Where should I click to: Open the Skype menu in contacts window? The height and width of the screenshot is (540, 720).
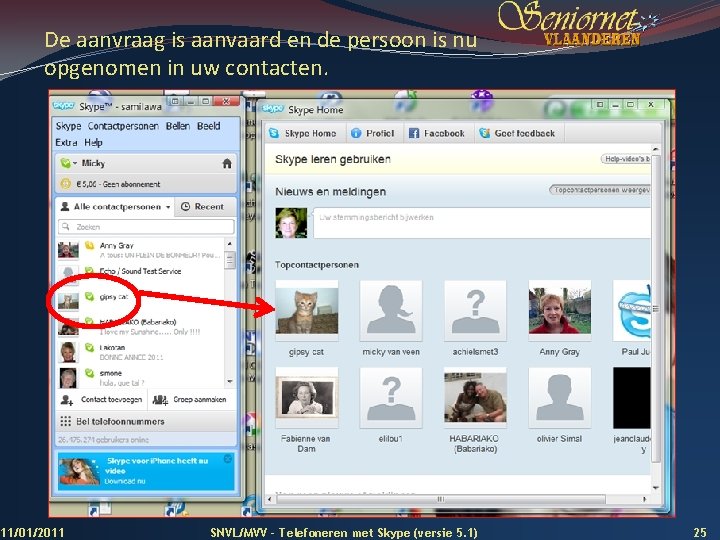tap(68, 126)
